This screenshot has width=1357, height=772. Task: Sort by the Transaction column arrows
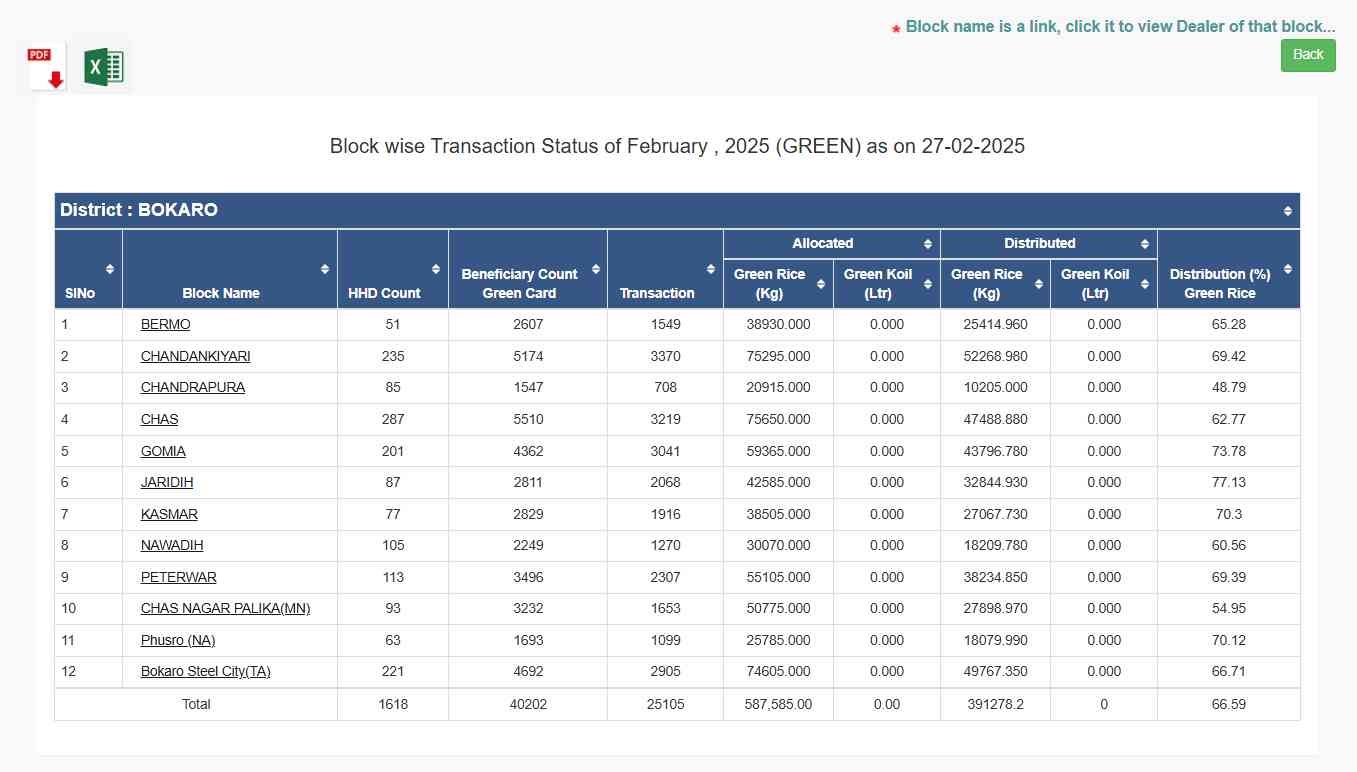click(x=711, y=269)
